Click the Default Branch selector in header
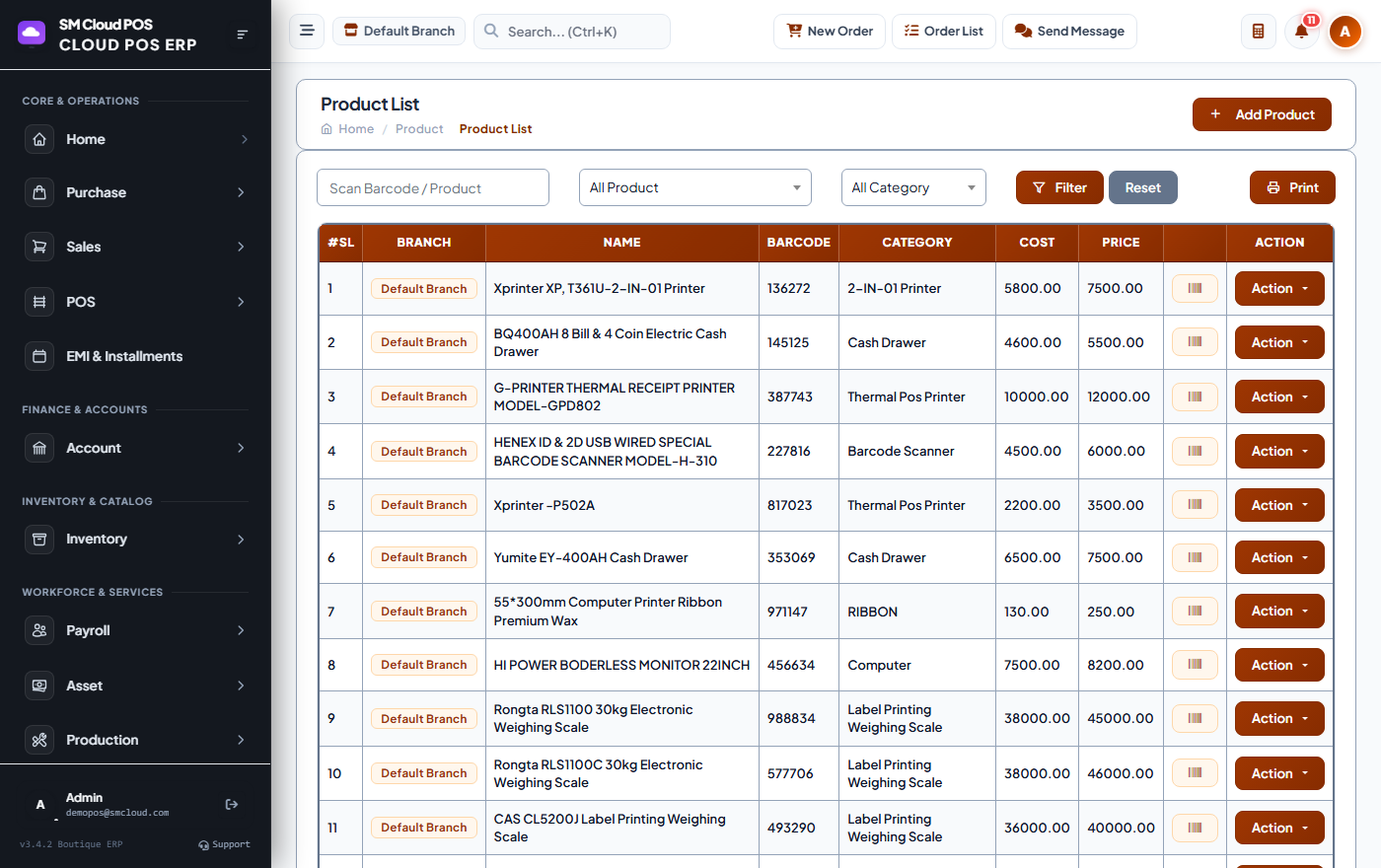Viewport: 1381px width, 868px height. coord(399,31)
